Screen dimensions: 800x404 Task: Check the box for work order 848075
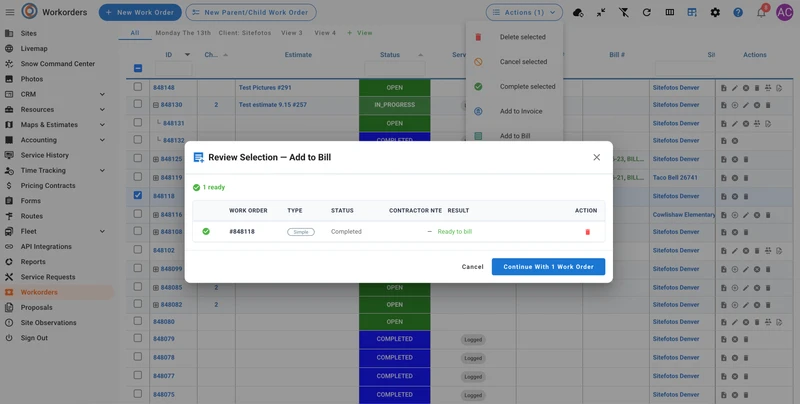pyautogui.click(x=138, y=393)
